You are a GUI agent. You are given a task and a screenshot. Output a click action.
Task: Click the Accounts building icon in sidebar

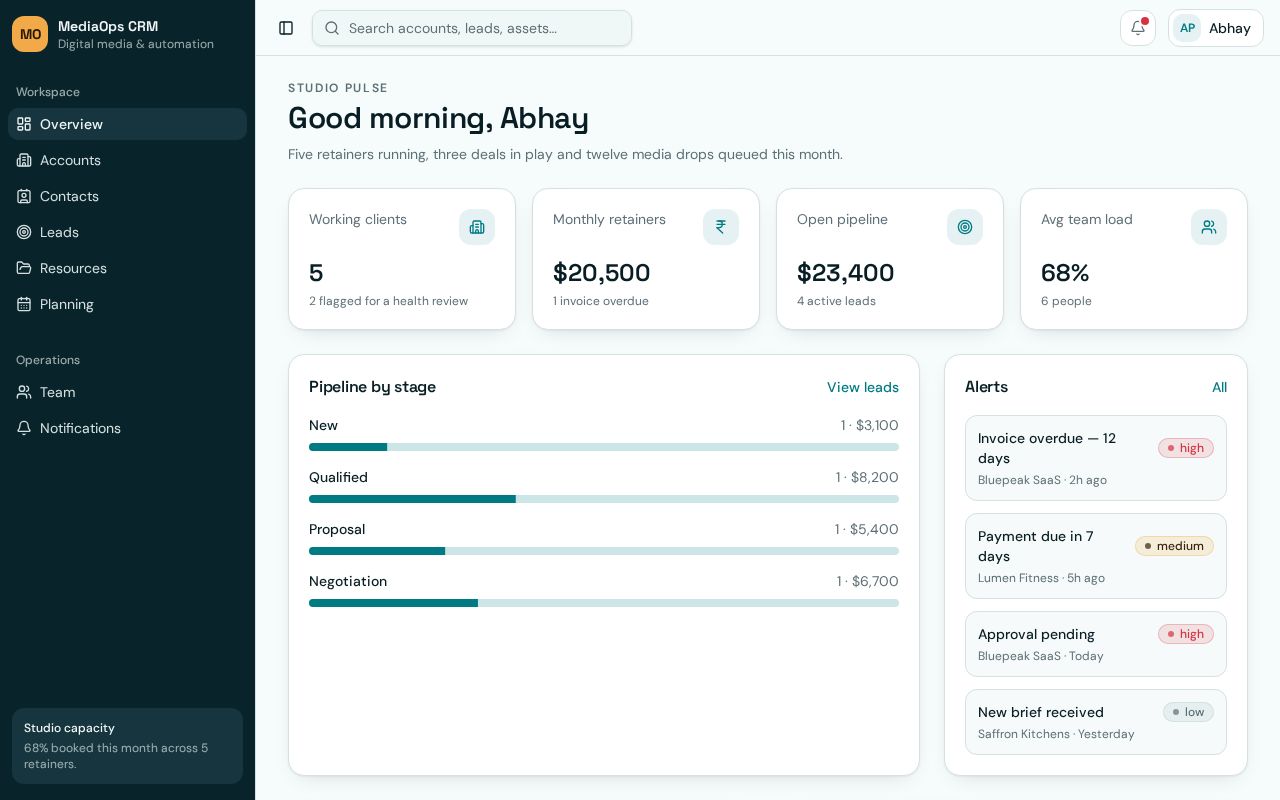coord(24,160)
